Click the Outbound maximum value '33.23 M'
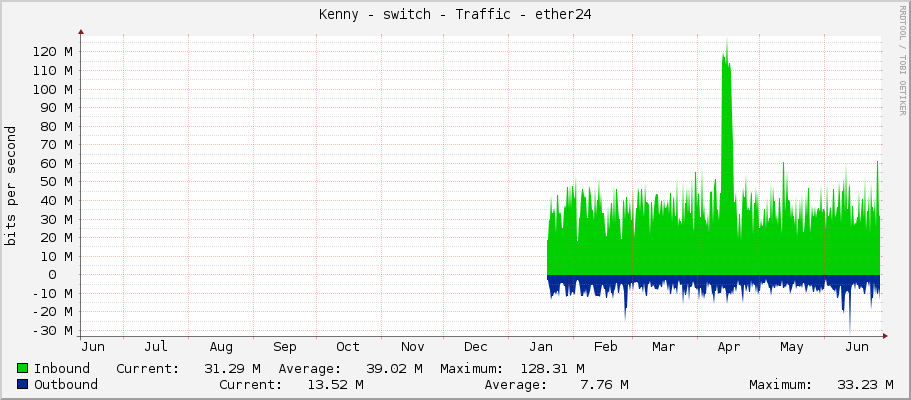This screenshot has width=911, height=400. coord(866,384)
